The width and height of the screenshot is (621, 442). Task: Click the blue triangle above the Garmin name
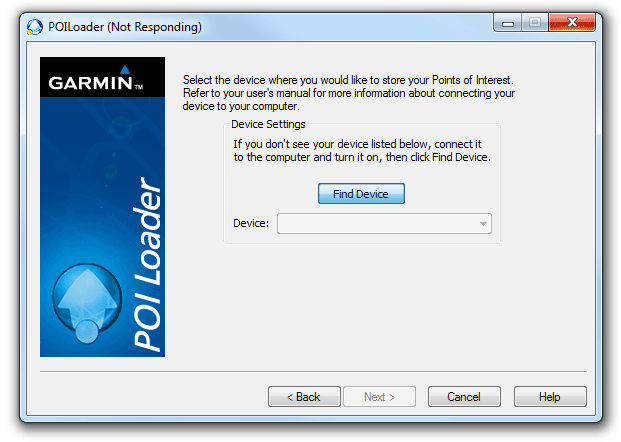click(x=124, y=69)
